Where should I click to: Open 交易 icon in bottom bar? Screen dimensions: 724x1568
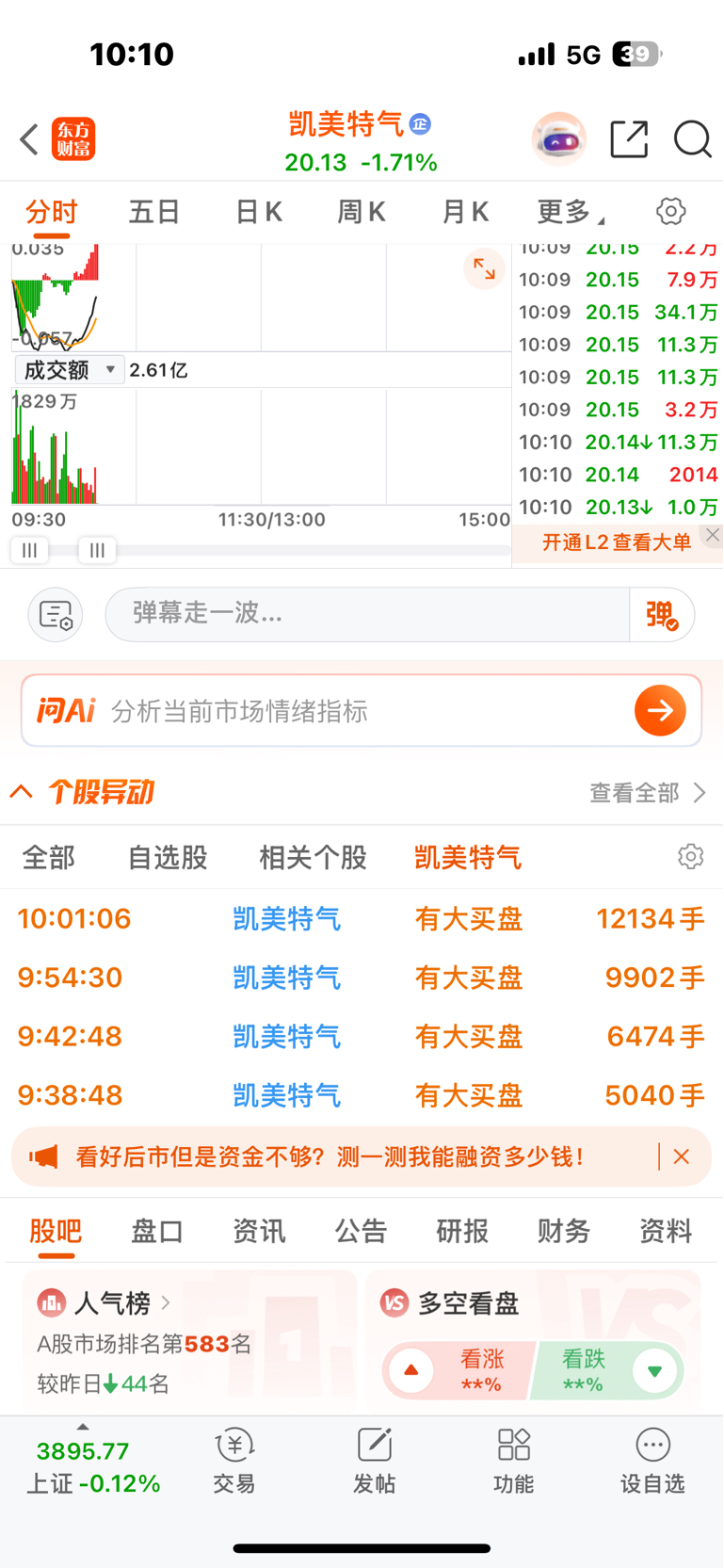click(x=234, y=1446)
